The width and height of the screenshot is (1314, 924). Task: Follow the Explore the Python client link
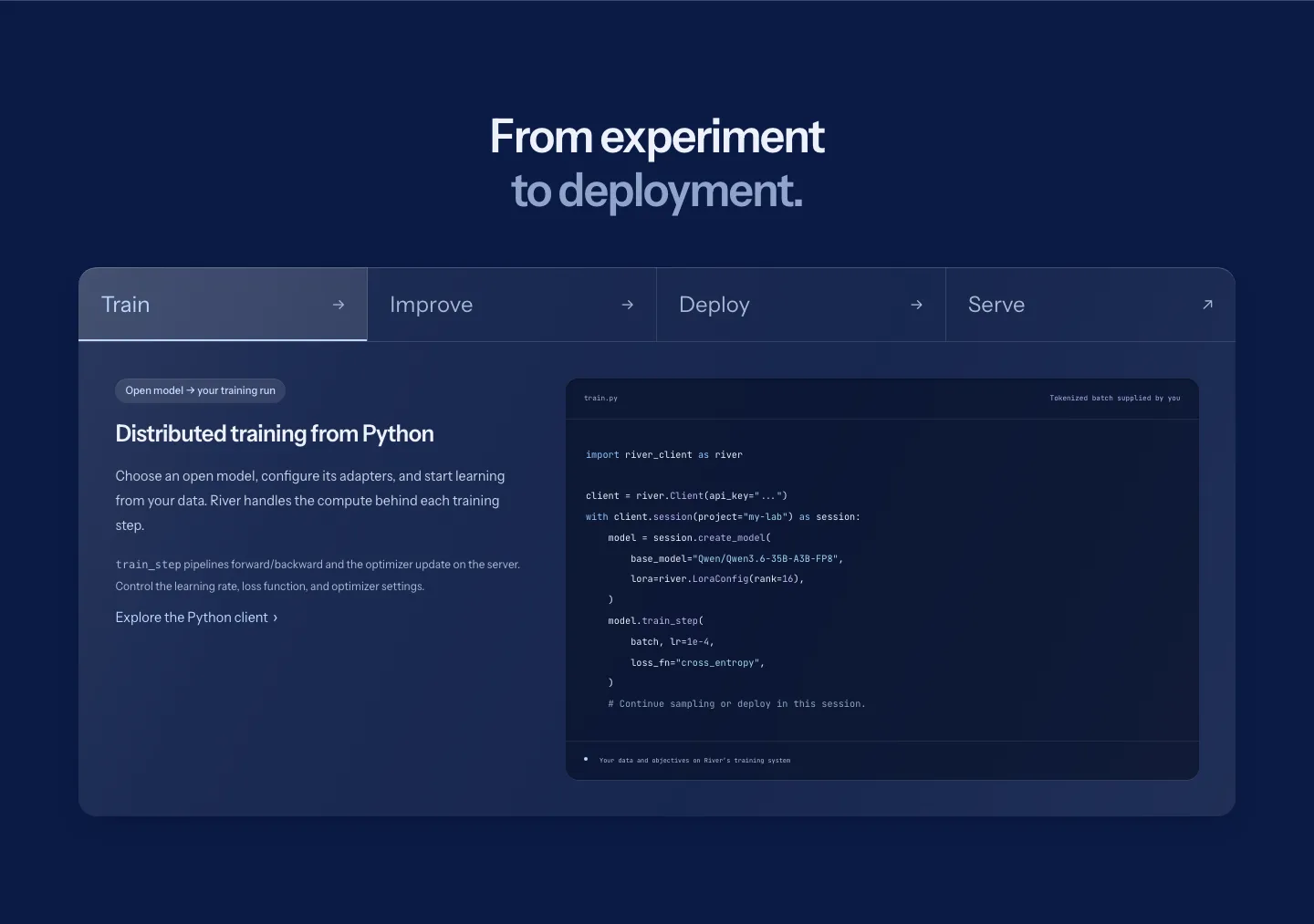[x=196, y=618]
